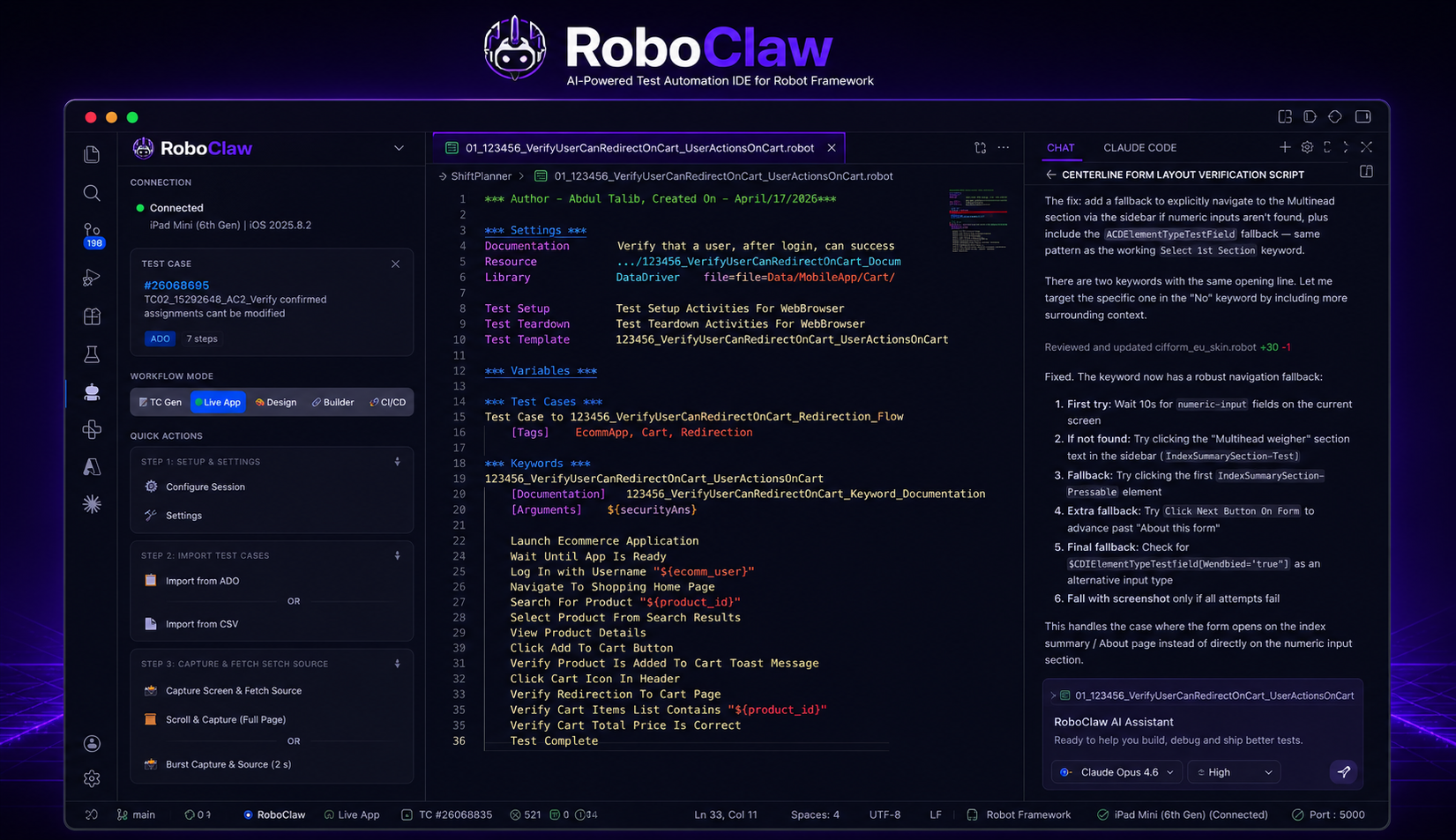Maximize the chat panel with the bracket icon
This screenshot has width=1456, height=840.
pos(1327,147)
